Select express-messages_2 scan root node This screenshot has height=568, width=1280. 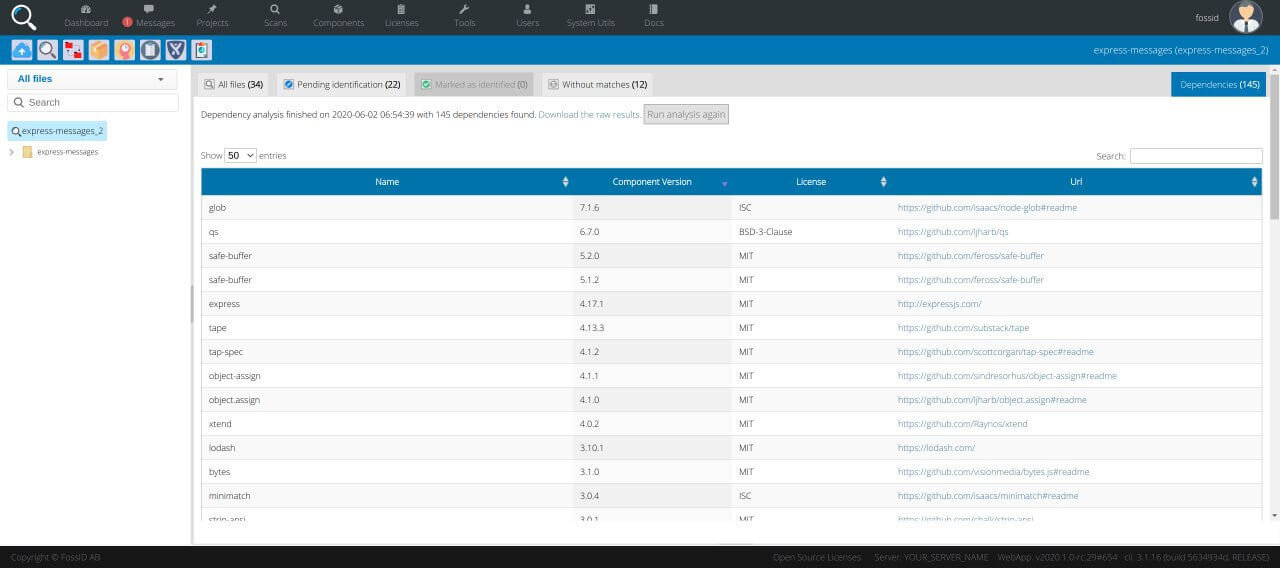pyautogui.click(x=57, y=131)
